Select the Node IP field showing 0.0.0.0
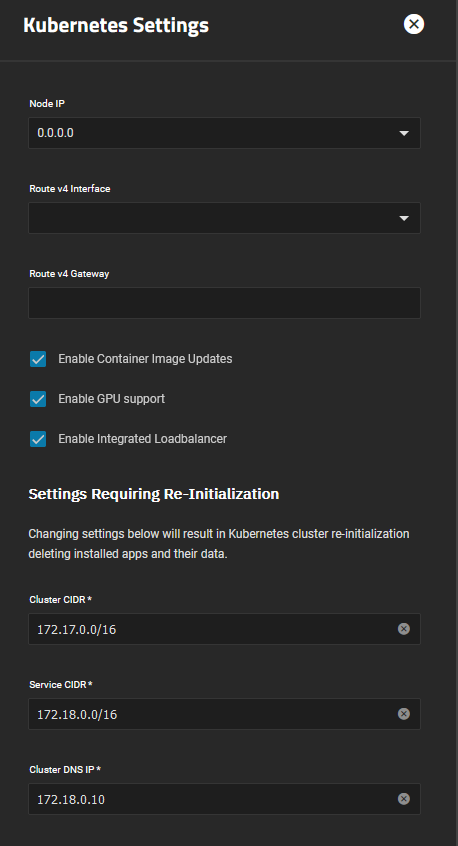 coord(224,133)
